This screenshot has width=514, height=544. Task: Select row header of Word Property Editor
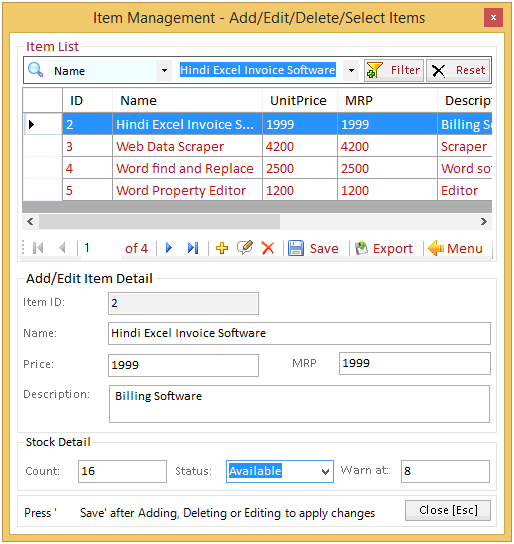click(42, 190)
